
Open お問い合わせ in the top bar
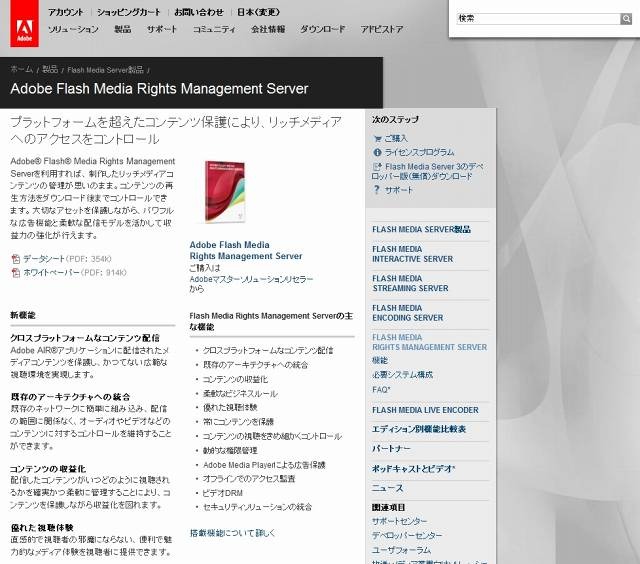[199, 12]
